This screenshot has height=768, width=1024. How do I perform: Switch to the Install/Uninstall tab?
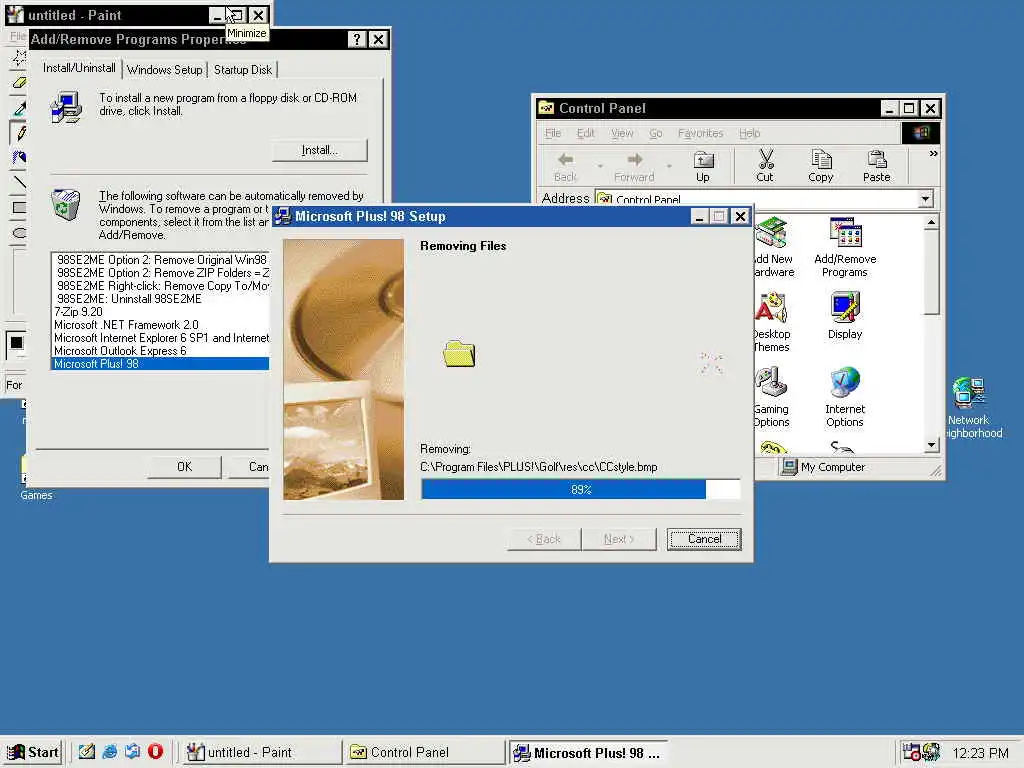(x=79, y=68)
